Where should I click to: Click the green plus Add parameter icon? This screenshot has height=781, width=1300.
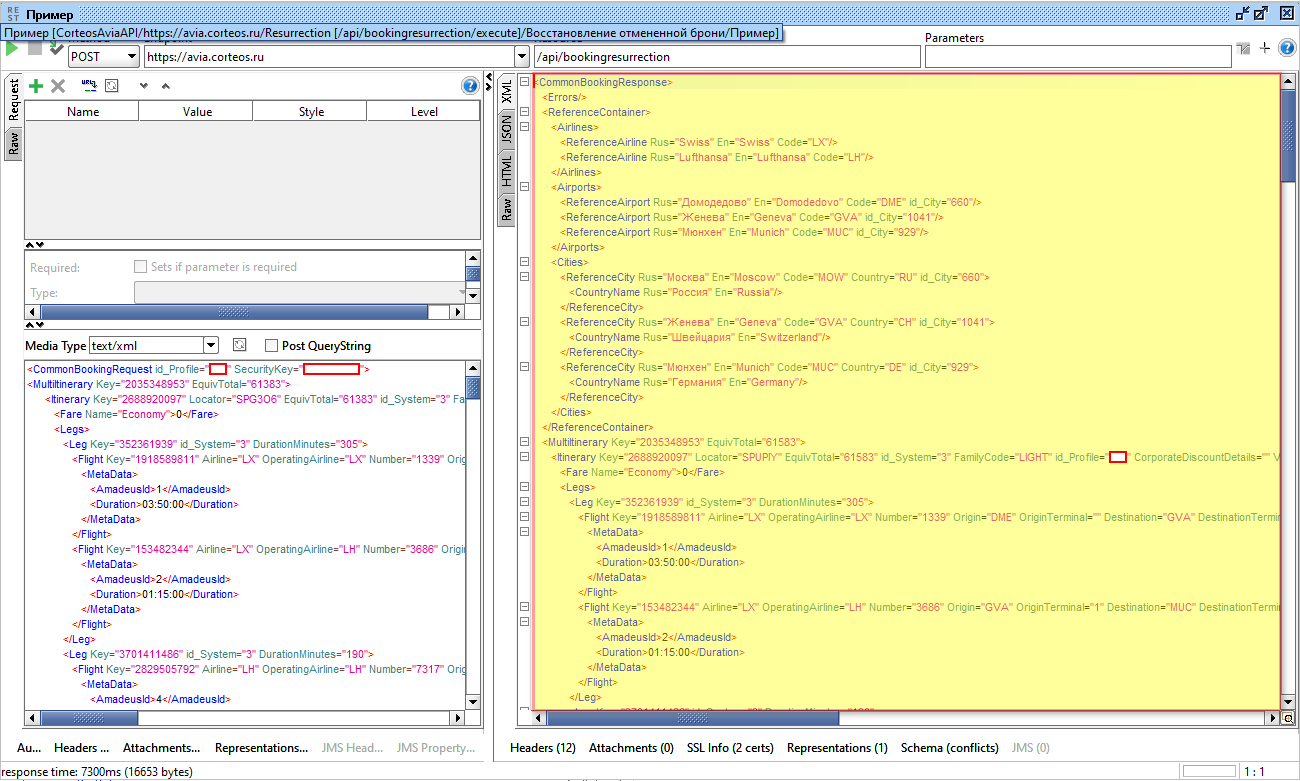[x=36, y=87]
